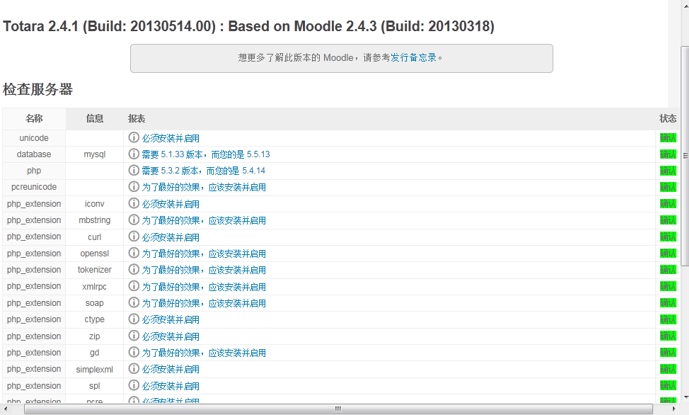Open the zip report link
Viewport: 689px width, 415px height.
tap(170, 336)
